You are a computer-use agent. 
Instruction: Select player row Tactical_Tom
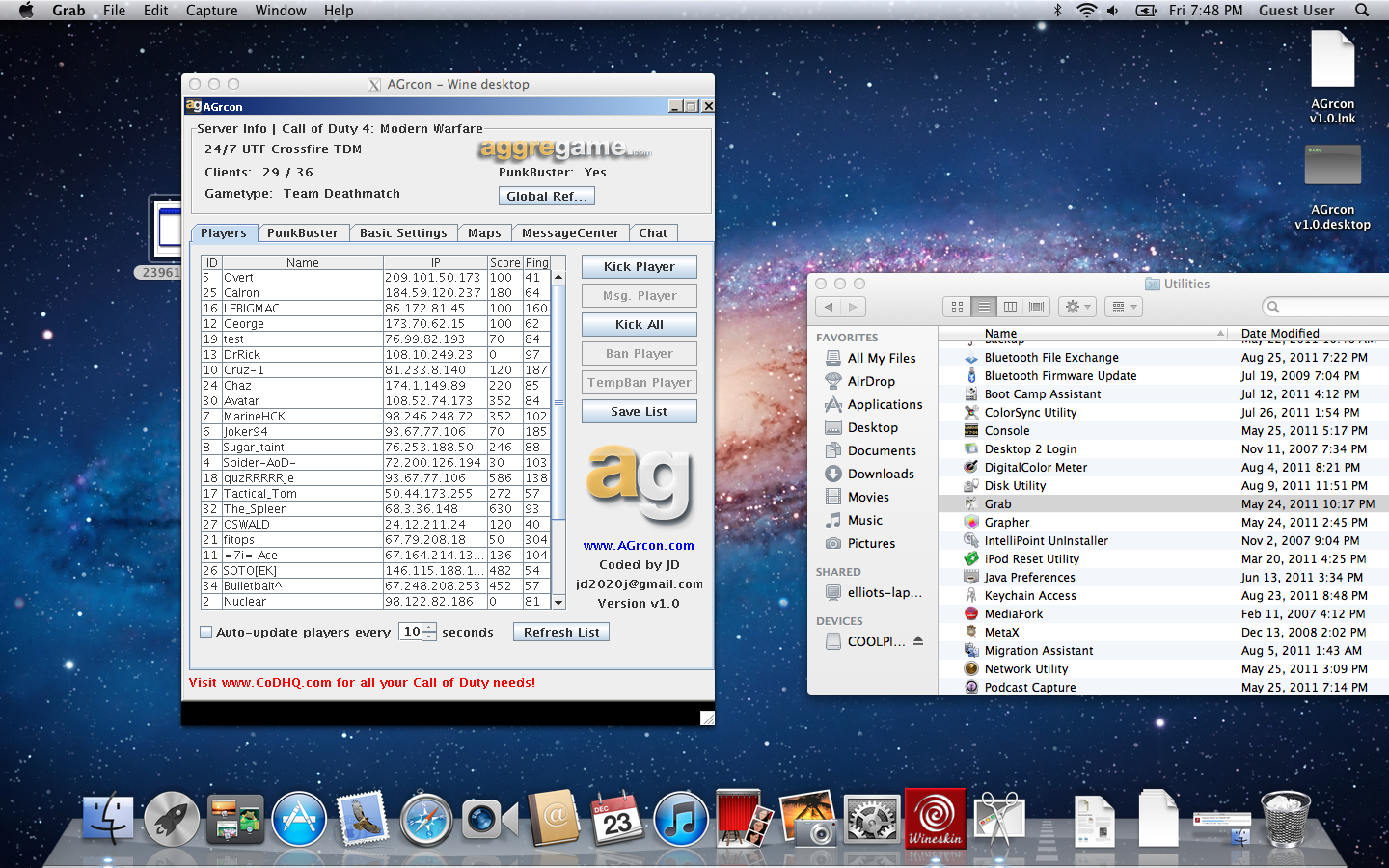coord(375,494)
